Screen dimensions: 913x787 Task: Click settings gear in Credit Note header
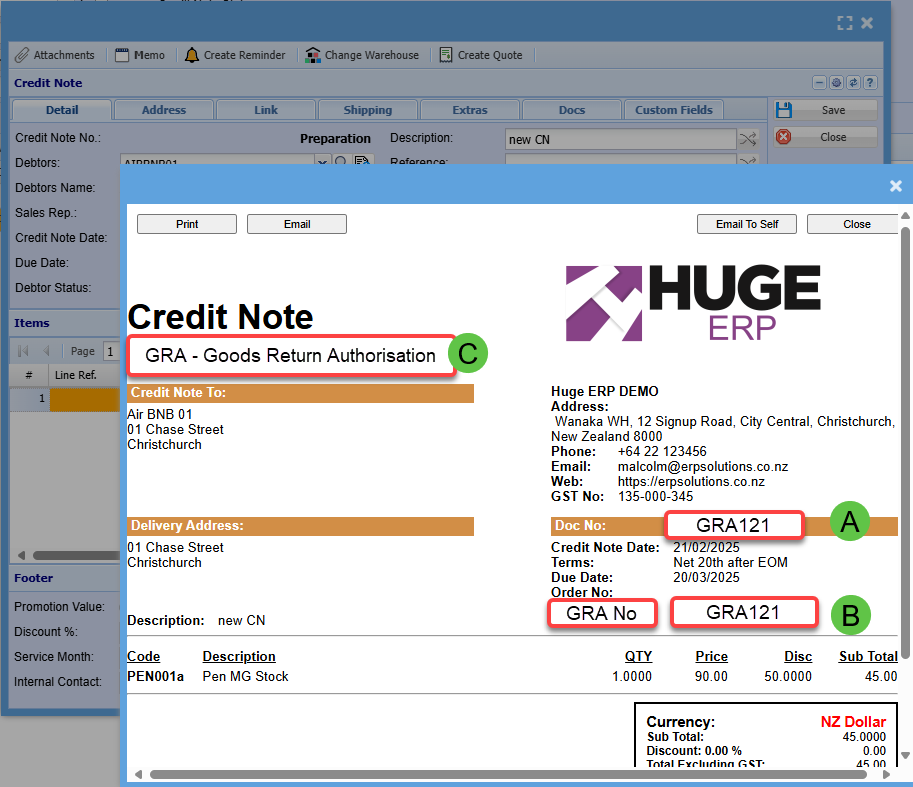[x=836, y=83]
